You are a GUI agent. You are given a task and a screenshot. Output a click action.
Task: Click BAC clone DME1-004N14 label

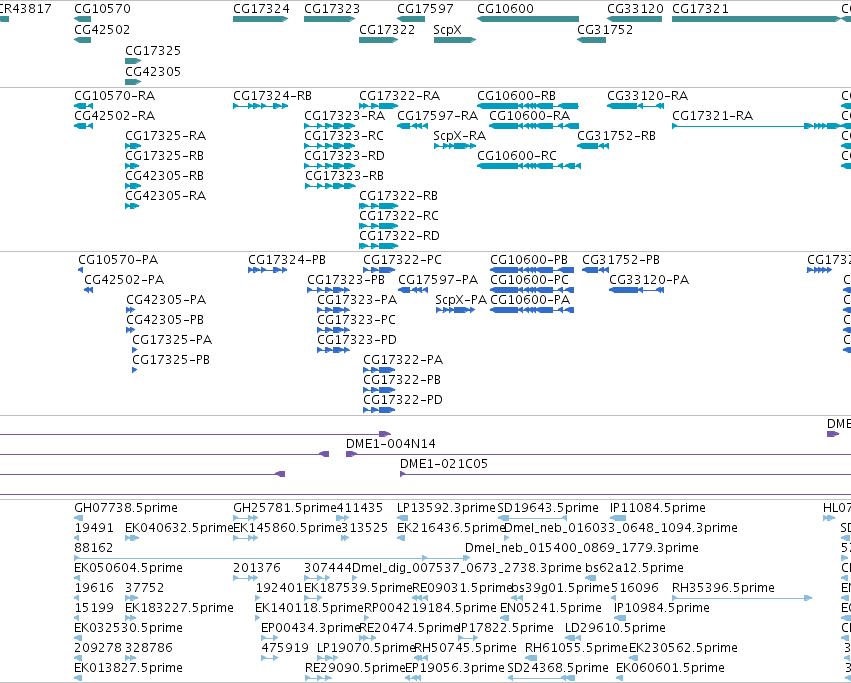point(391,444)
